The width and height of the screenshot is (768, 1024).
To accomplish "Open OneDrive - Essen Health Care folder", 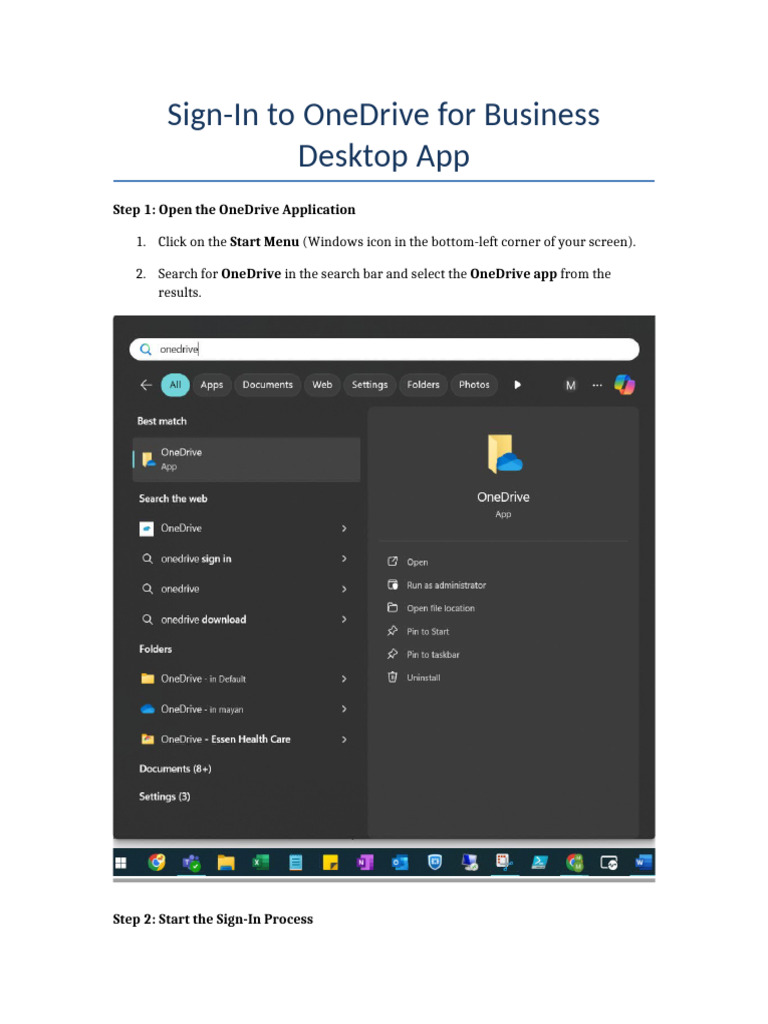I will (x=246, y=739).
